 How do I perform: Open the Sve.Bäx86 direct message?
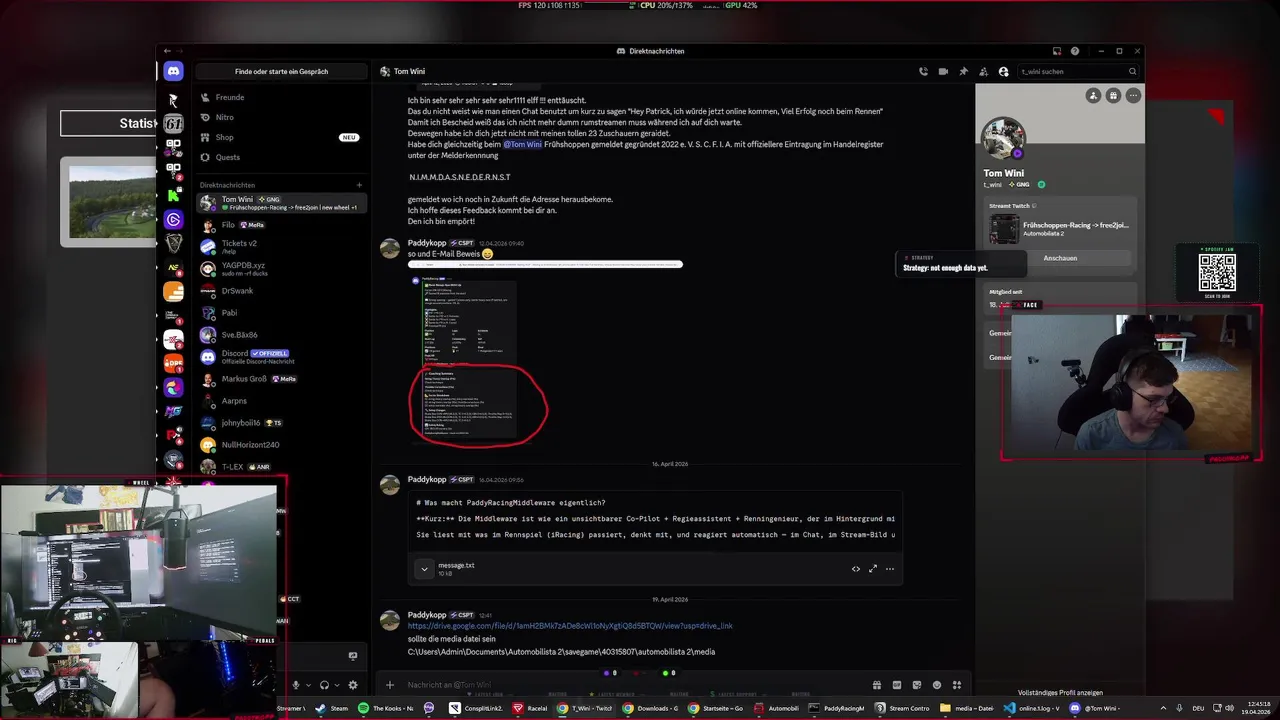click(x=281, y=335)
